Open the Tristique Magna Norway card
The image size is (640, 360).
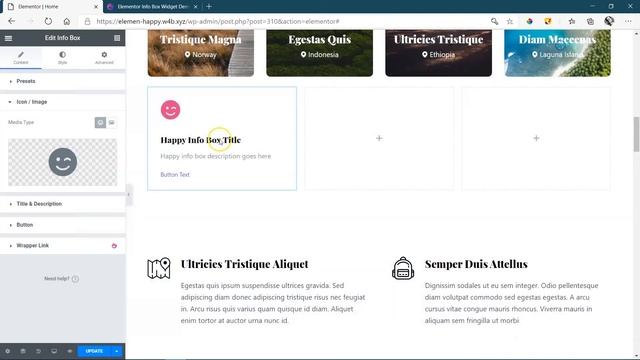(201, 53)
